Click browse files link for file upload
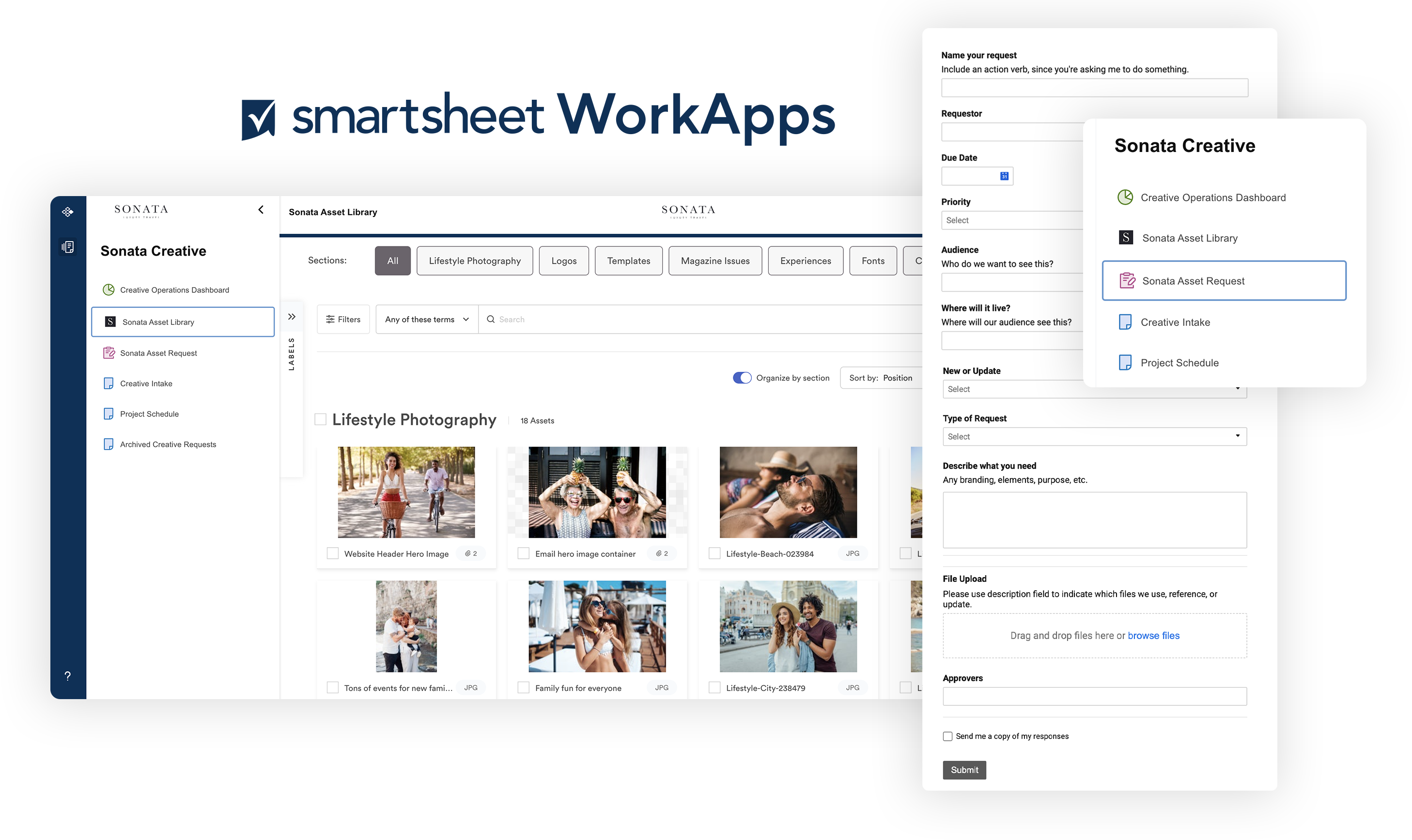Screen dimensions: 1412x840 1153,635
